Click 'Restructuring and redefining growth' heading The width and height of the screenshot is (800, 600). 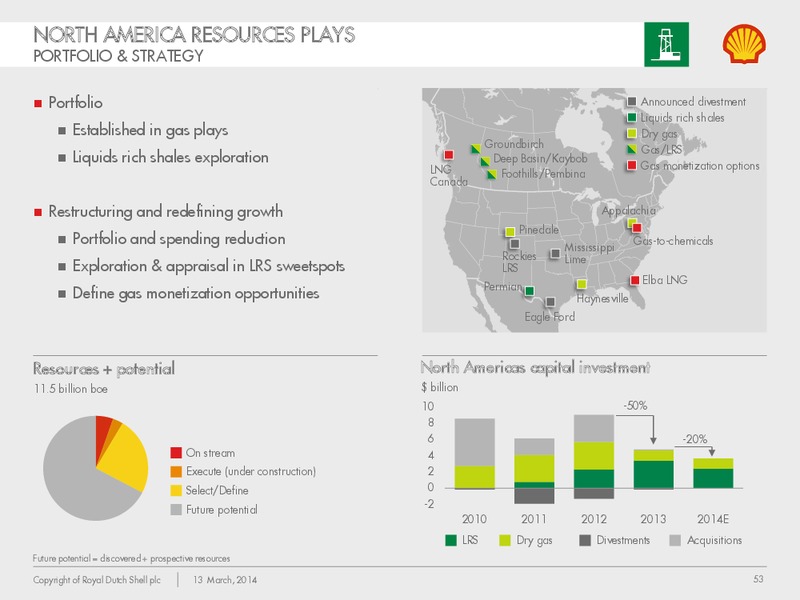[159, 211]
